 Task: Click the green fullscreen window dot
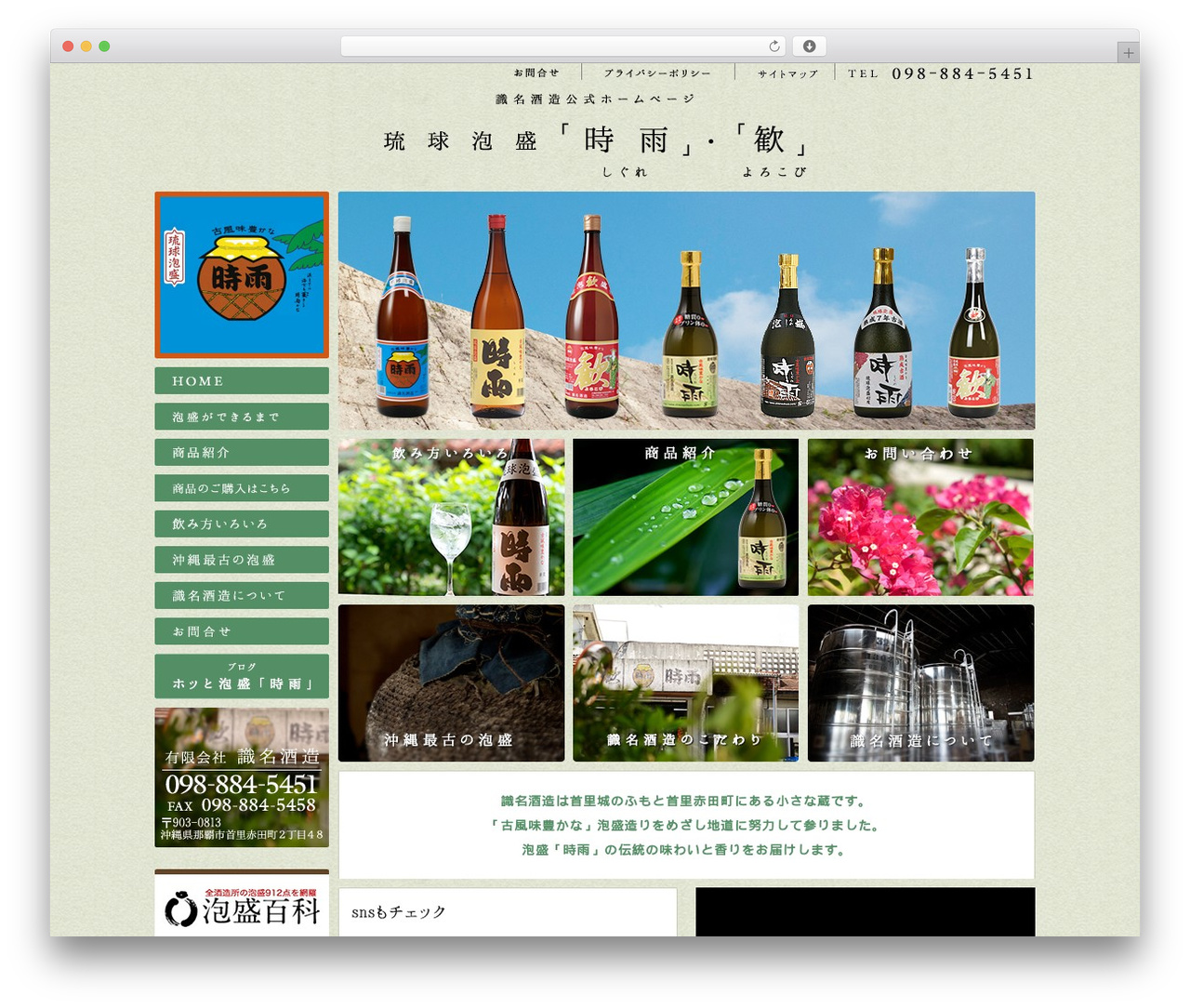pyautogui.click(x=104, y=46)
